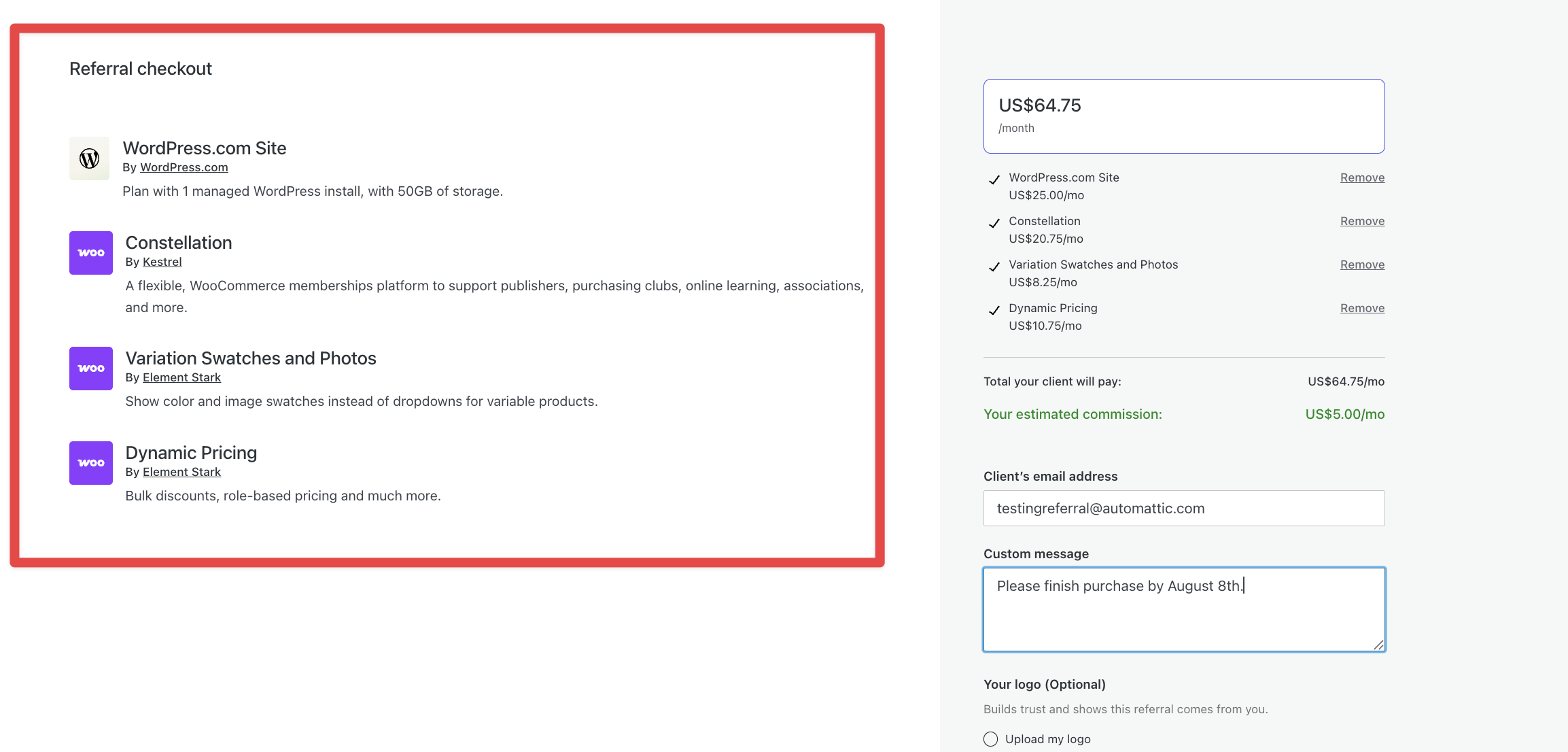1568x752 pixels.
Task: Remove Dynamic Pricing from the referral
Action: (1362, 308)
